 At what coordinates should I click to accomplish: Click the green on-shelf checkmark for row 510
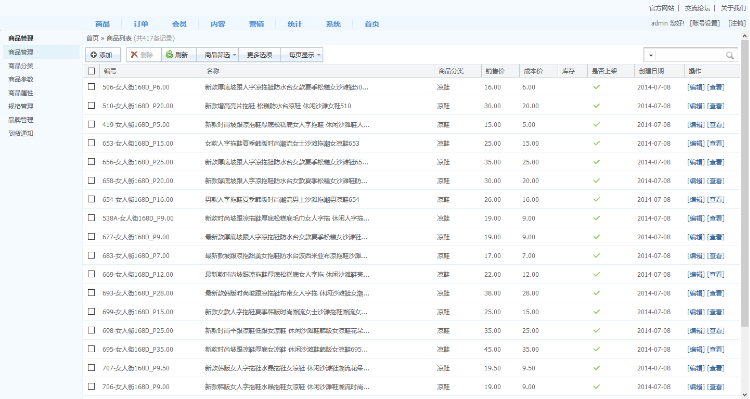point(596,106)
